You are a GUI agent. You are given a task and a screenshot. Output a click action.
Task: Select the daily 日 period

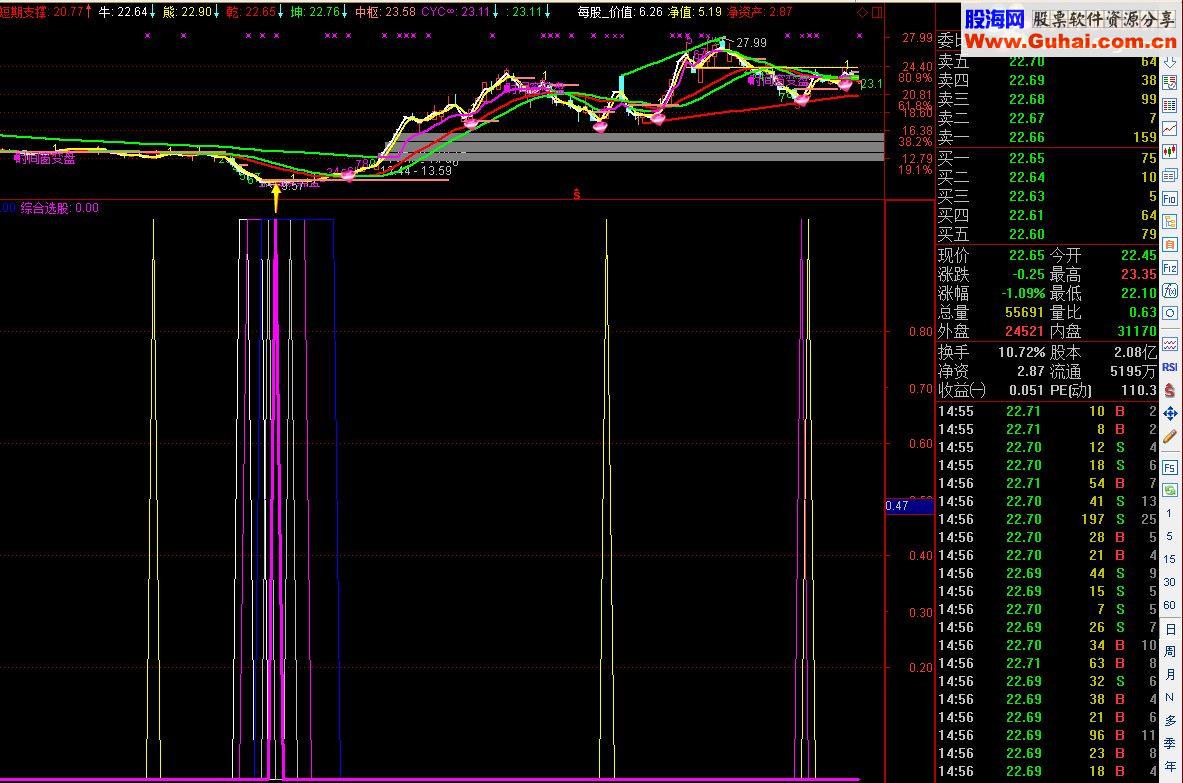1169,628
